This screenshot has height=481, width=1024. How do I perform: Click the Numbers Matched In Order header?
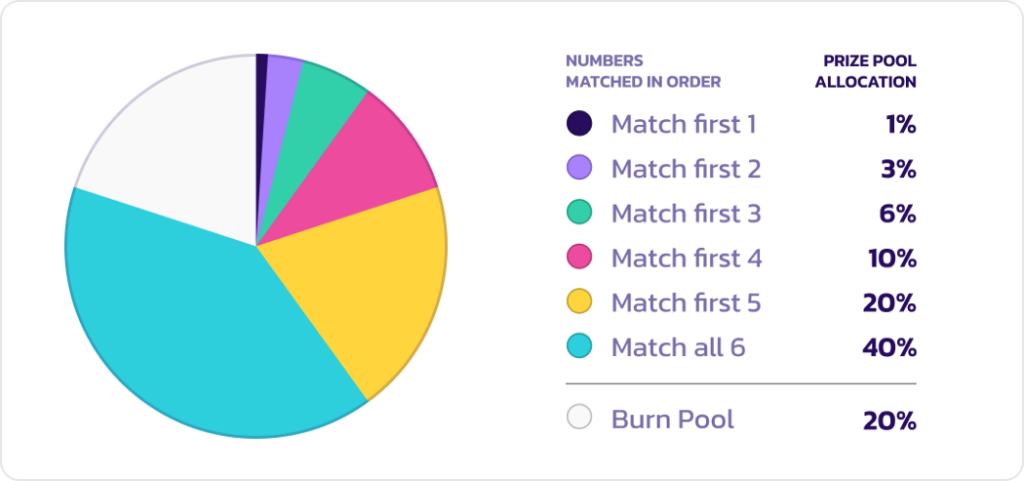643,72
